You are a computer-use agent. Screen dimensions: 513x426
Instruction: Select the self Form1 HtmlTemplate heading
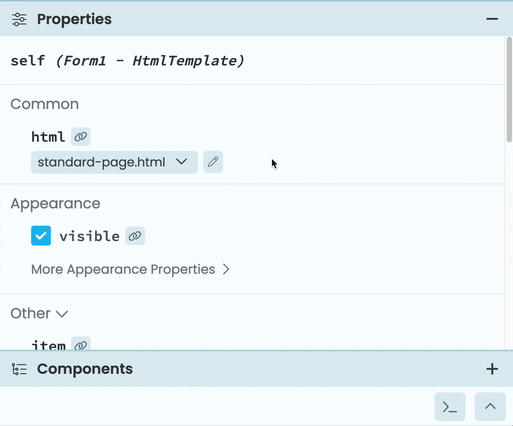tap(127, 61)
